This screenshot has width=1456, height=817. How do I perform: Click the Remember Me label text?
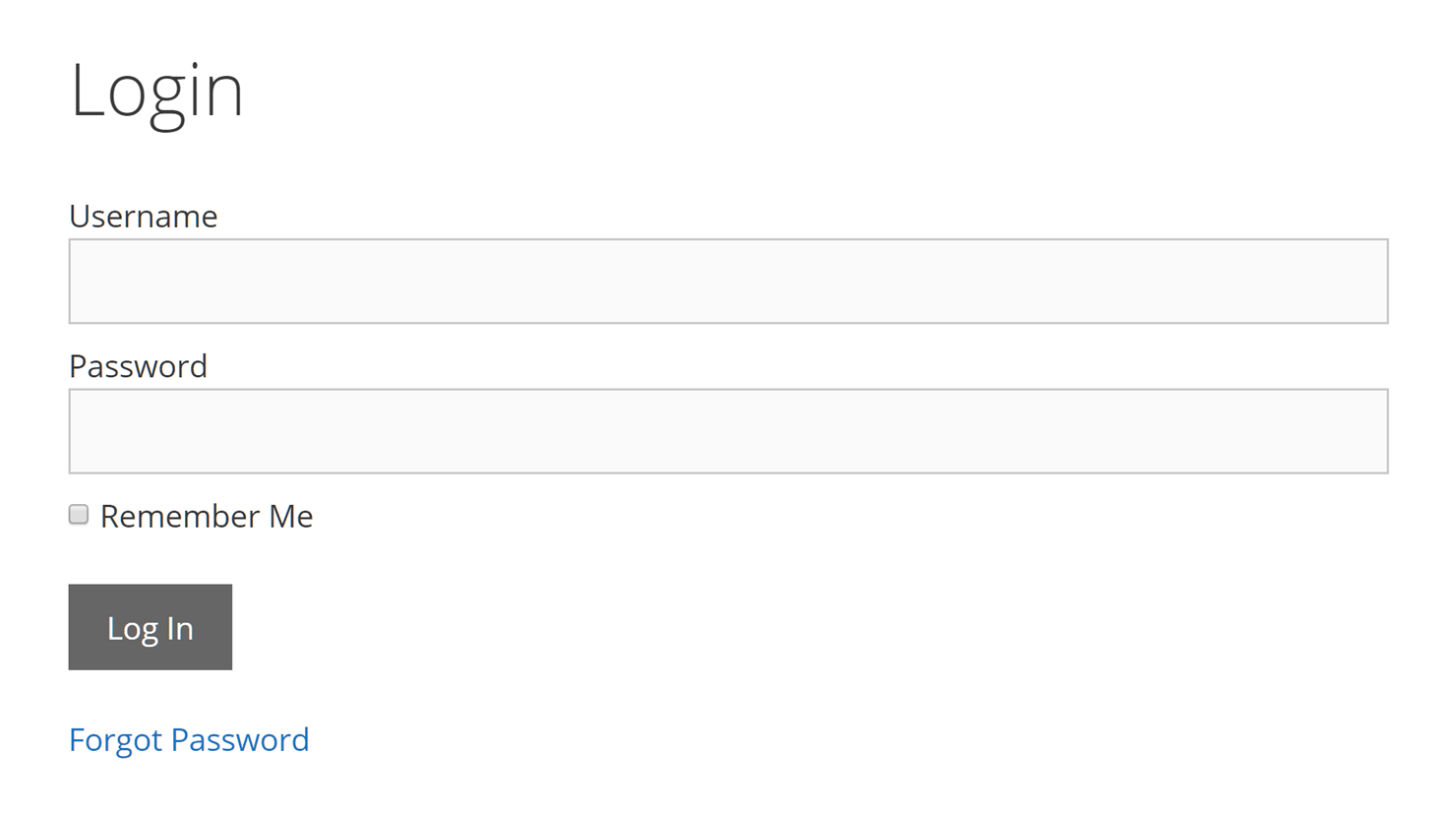point(207,516)
